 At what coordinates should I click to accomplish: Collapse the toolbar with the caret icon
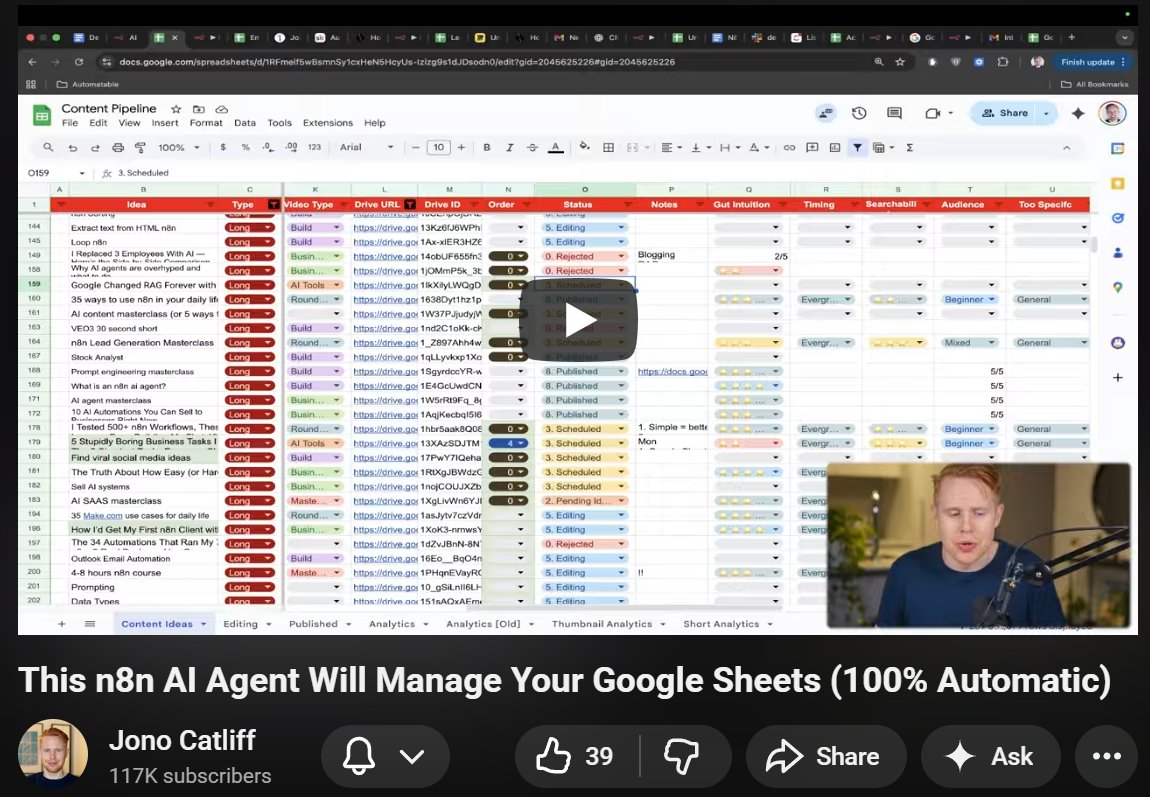tap(1066, 147)
